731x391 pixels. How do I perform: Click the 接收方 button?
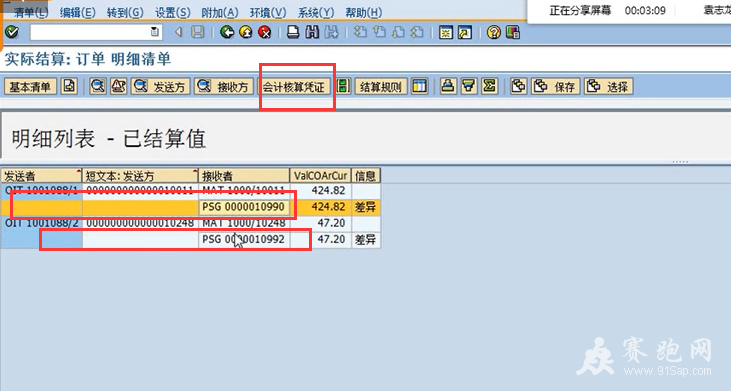224,87
